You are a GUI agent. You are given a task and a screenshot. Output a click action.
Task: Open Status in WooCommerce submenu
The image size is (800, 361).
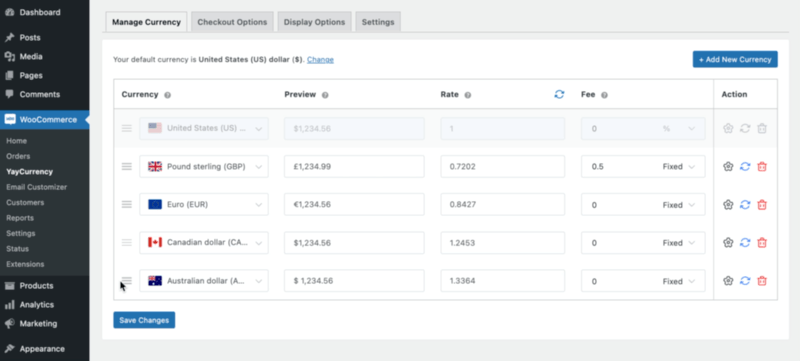[x=17, y=249]
